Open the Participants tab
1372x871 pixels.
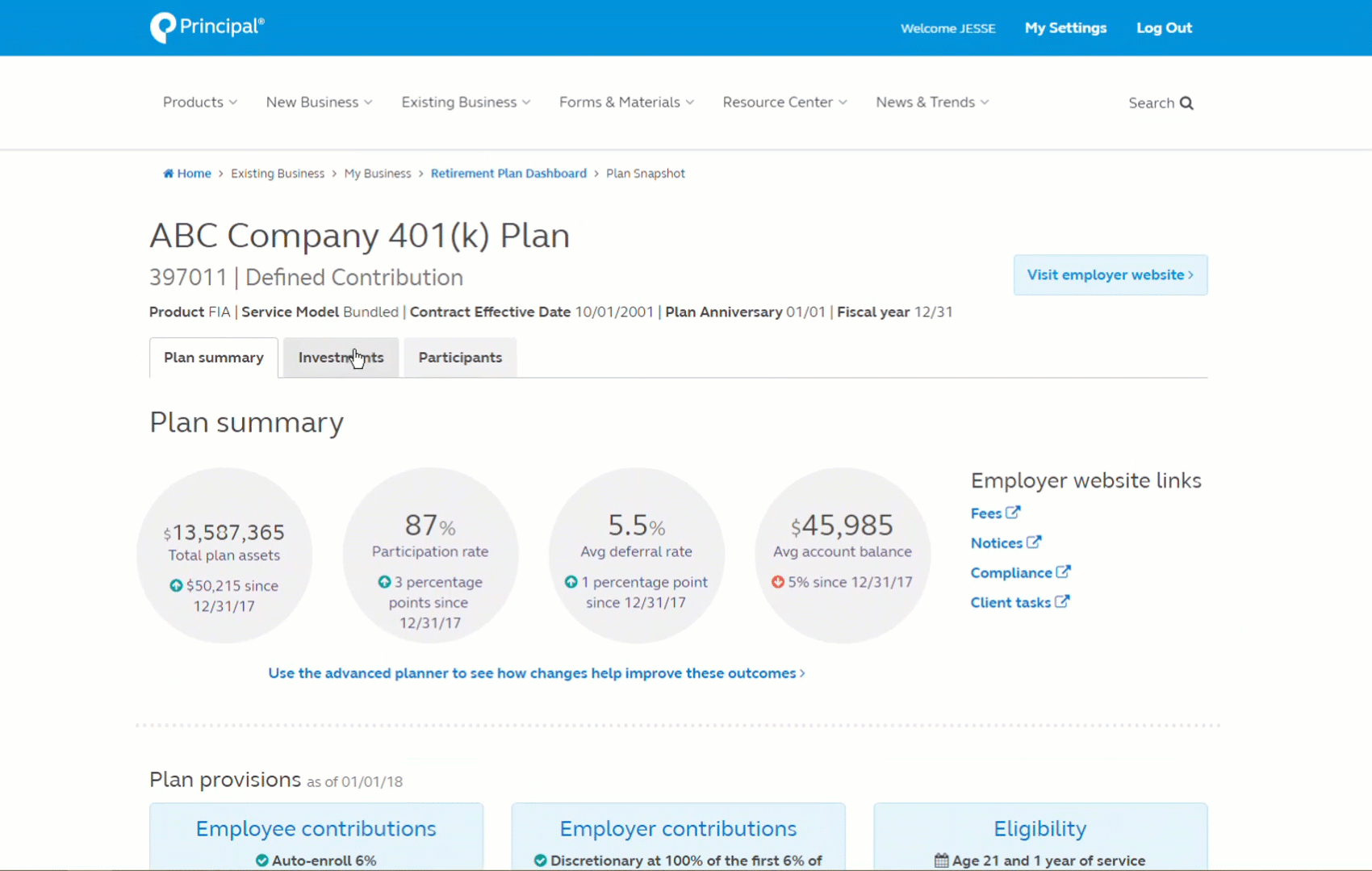tap(460, 358)
